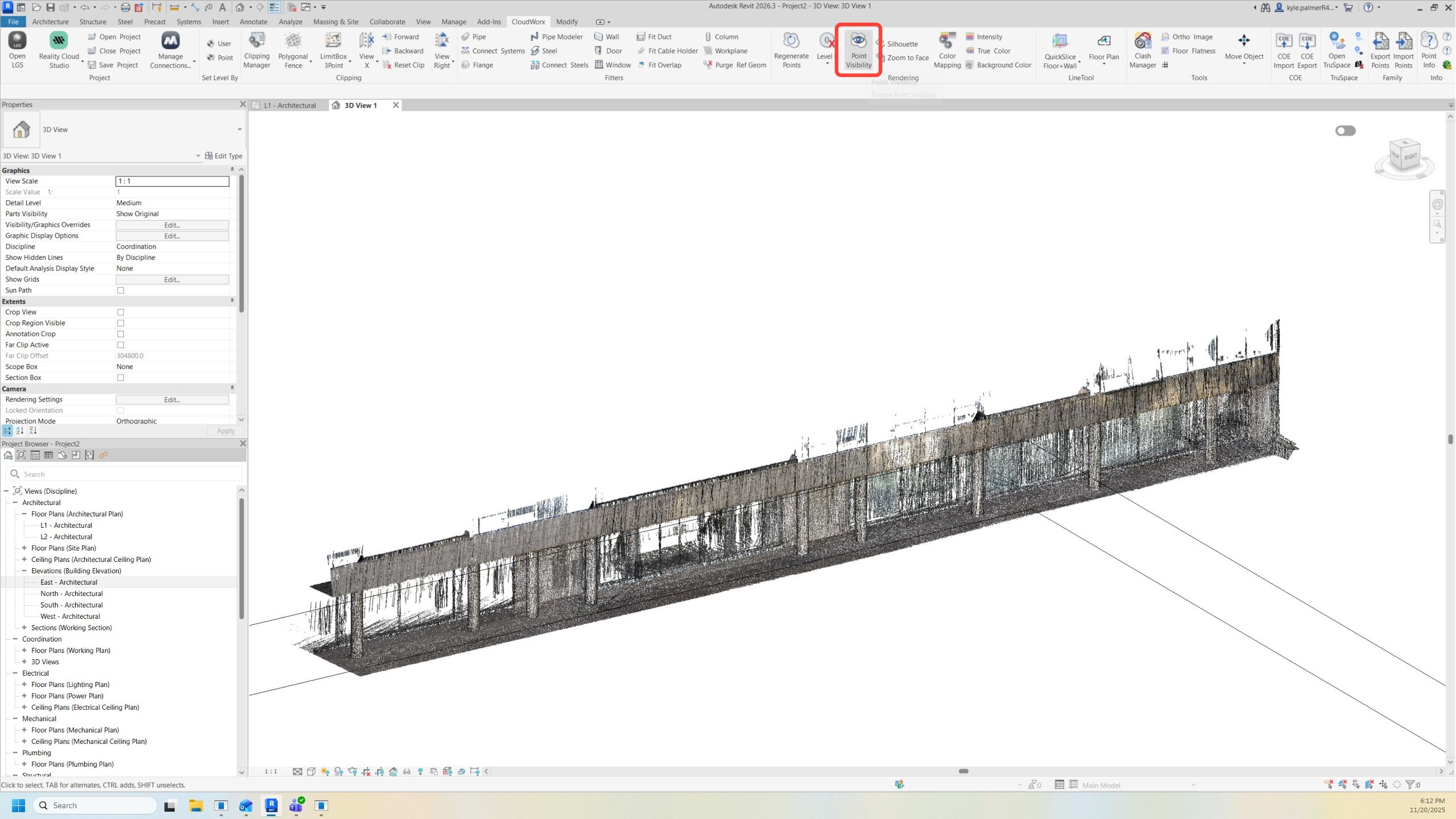The height and width of the screenshot is (819, 1456).
Task: Switch to the L1 - Architectural view tab
Action: coord(289,105)
